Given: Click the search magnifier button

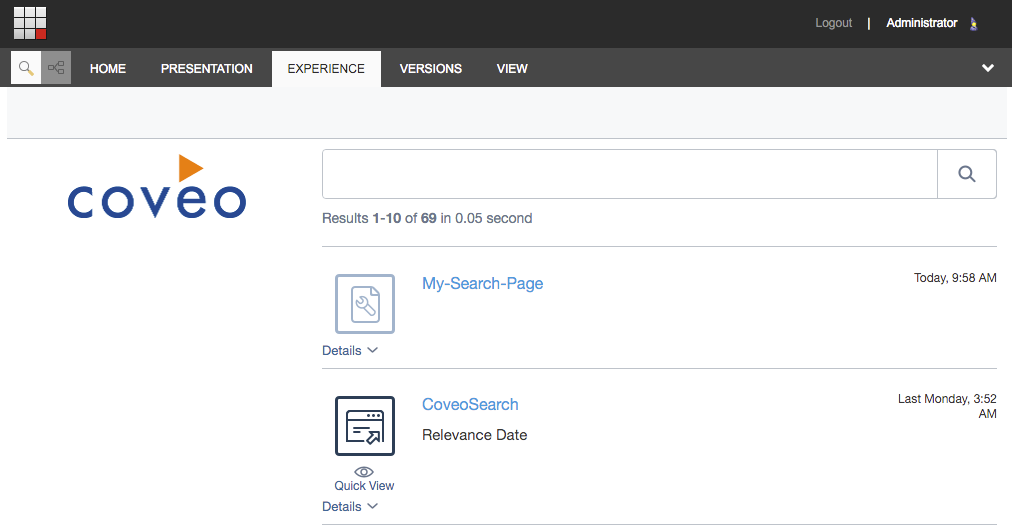Looking at the screenshot, I should tap(966, 174).
